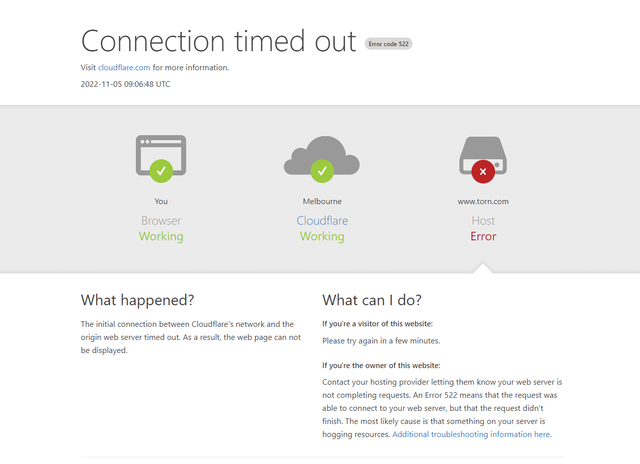
Task: Click the 2022-11-05 UTC timestamp text
Action: coord(125,84)
